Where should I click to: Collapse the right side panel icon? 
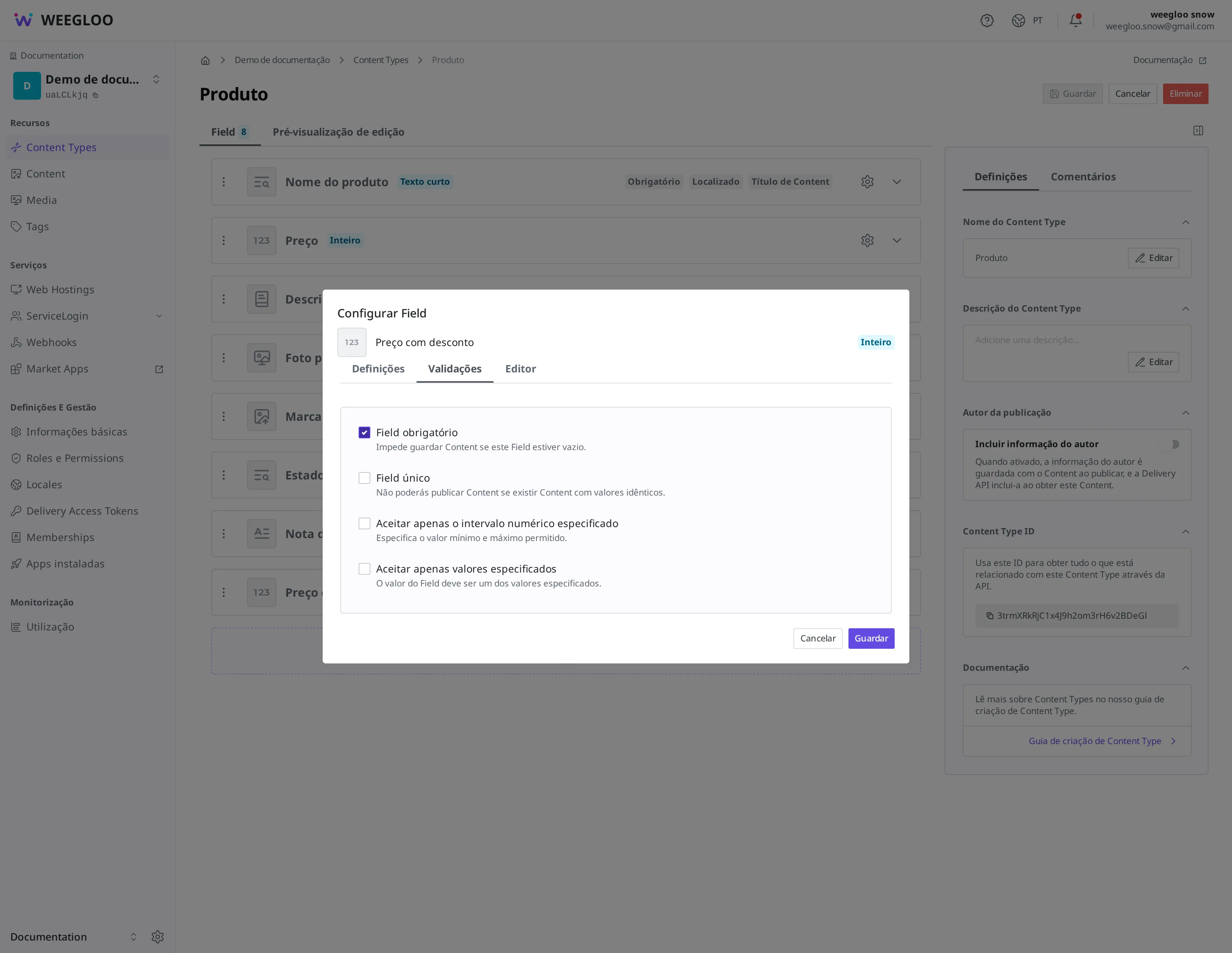tap(1198, 130)
